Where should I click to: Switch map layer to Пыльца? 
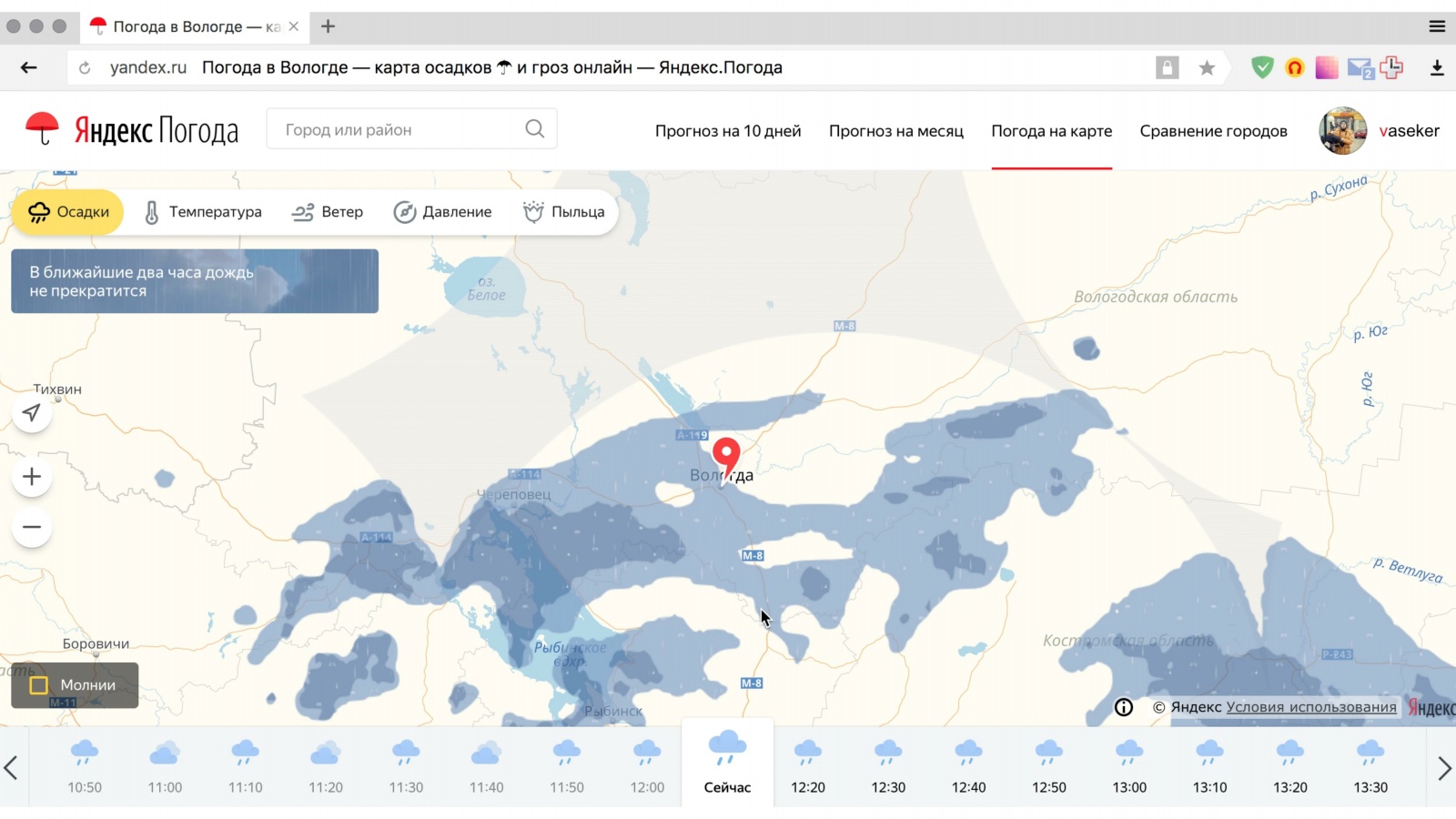(x=563, y=212)
